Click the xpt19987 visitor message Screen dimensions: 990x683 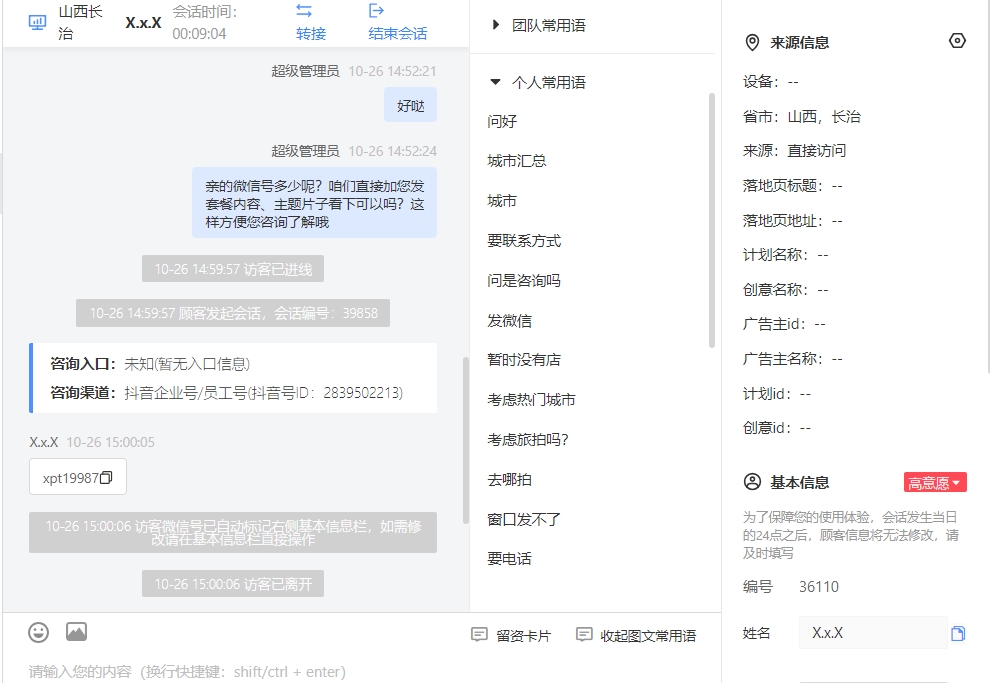[78, 477]
